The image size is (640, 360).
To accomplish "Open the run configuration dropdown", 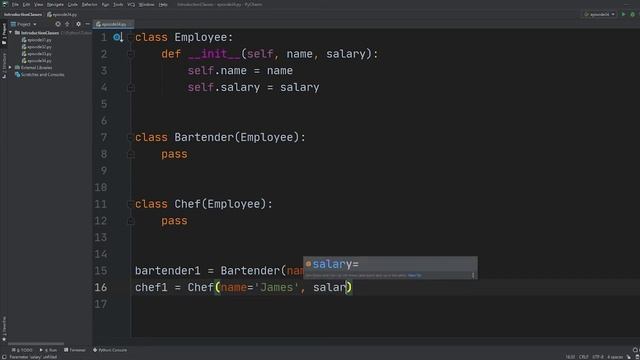I will (599, 14).
